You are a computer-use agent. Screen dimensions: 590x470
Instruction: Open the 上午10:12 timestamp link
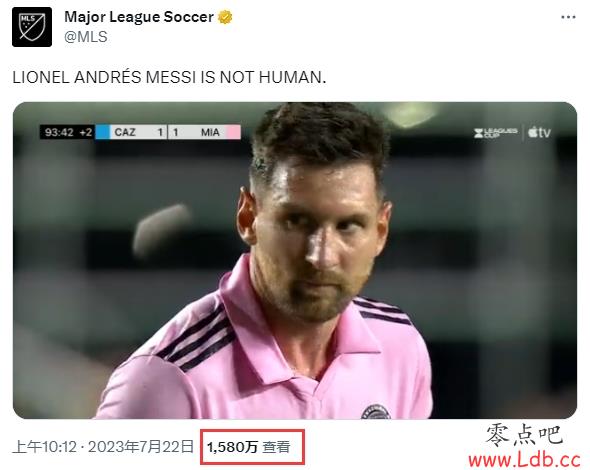44,447
